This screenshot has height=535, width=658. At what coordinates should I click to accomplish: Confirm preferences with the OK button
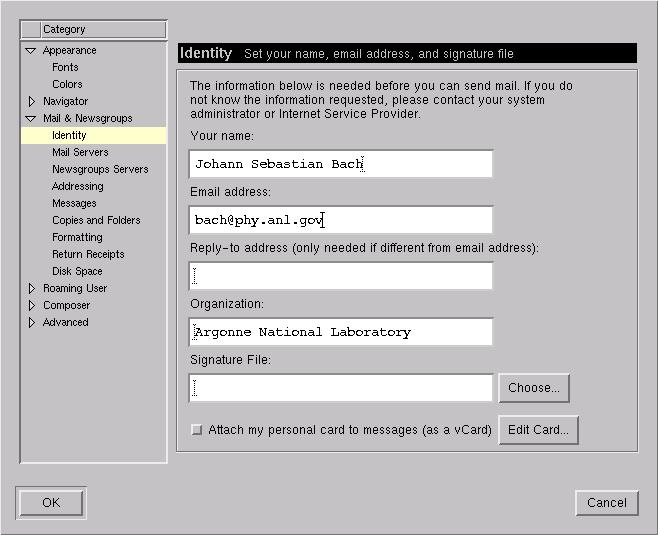[51, 503]
